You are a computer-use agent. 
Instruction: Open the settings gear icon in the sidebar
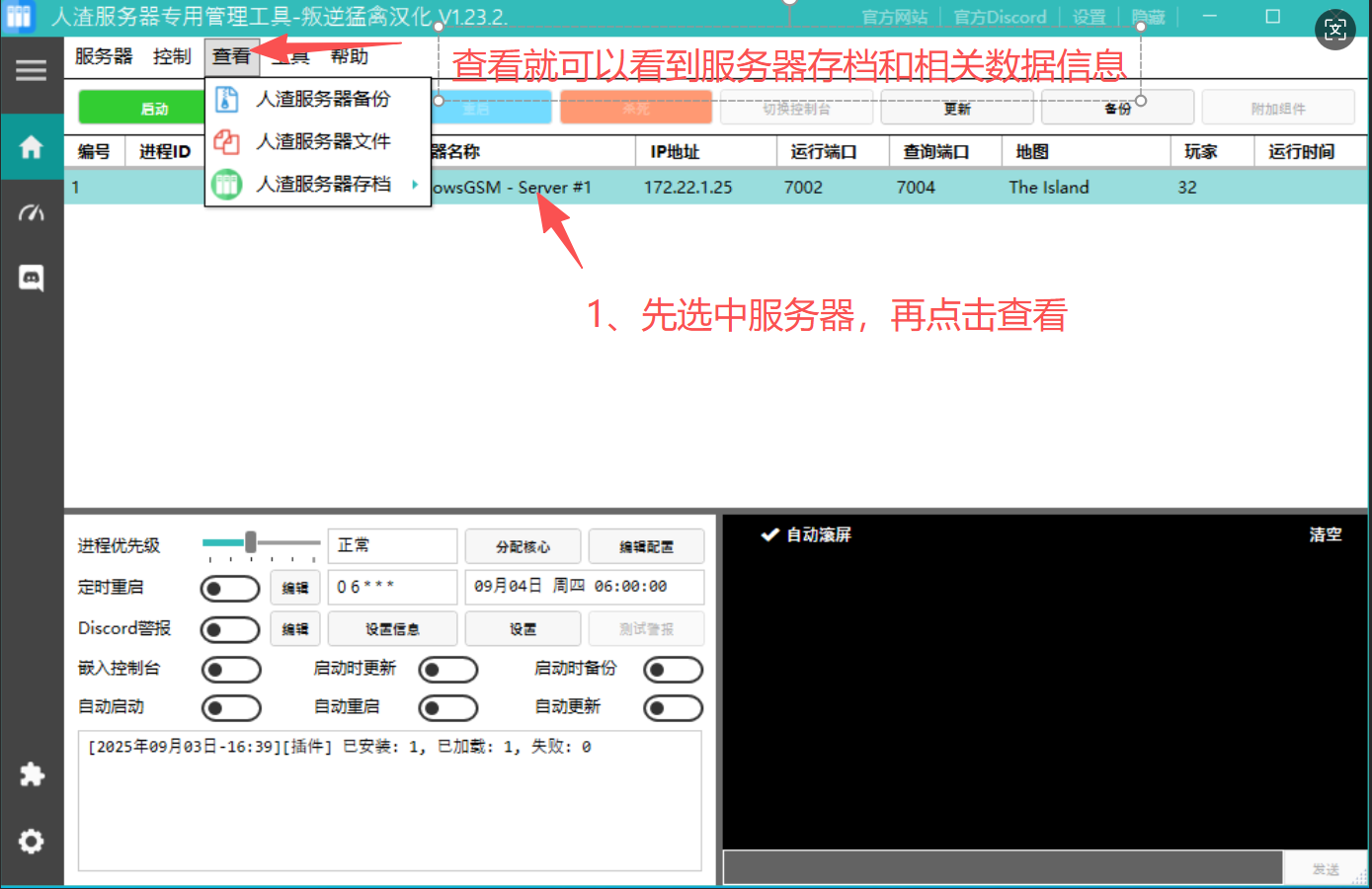(31, 841)
